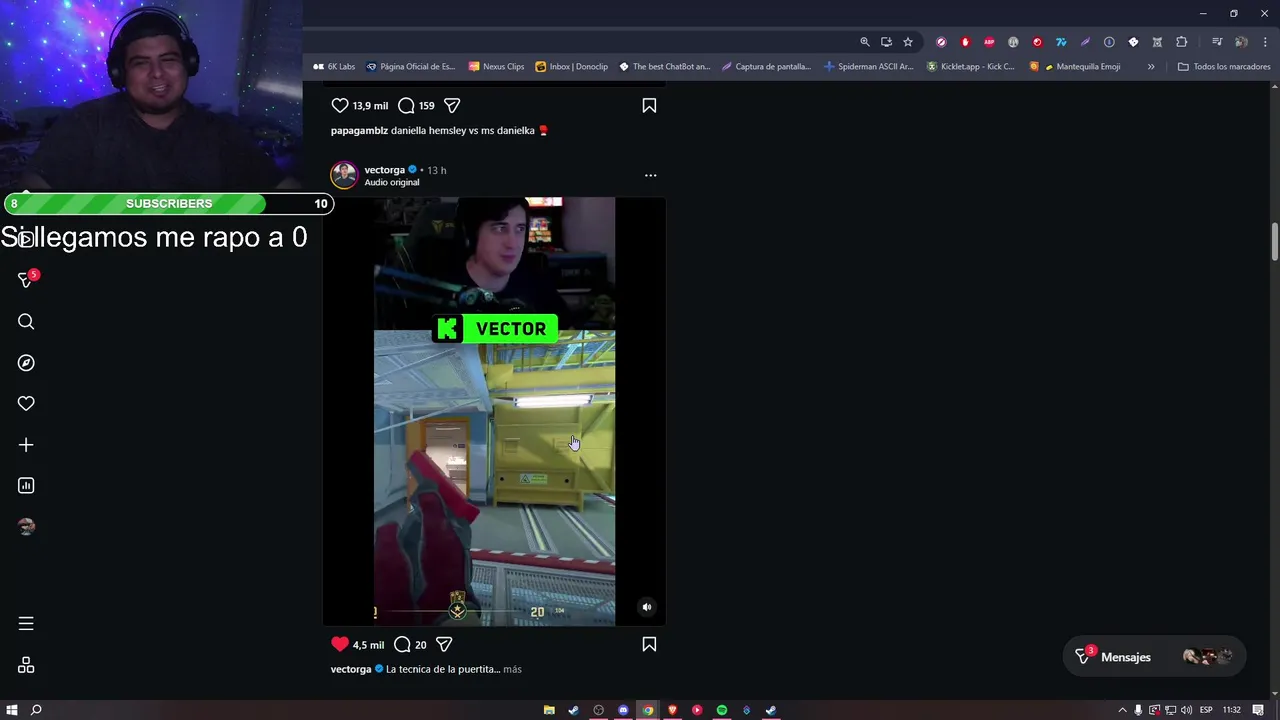Open the Mantequilla Emoji bookmark
Viewport: 1280px width, 720px height.
pos(1075,66)
